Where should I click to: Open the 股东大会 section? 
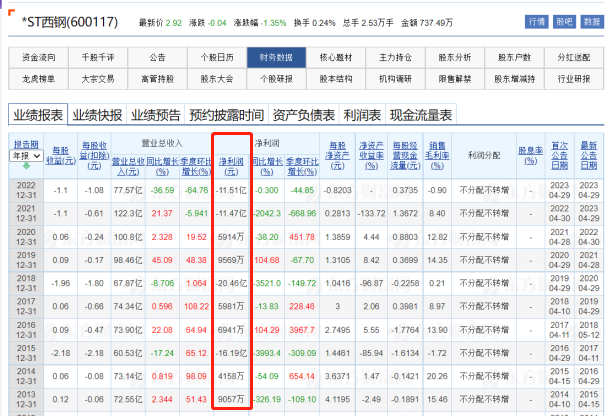[217, 79]
